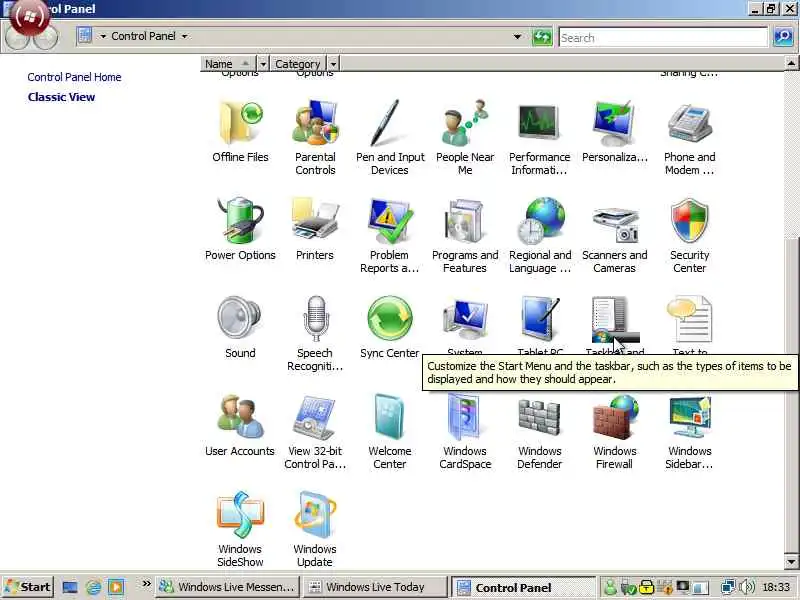Image resolution: width=800 pixels, height=600 pixels.
Task: Open the dropdown arrow before Control Panel breadcrumb
Action: click(103, 36)
